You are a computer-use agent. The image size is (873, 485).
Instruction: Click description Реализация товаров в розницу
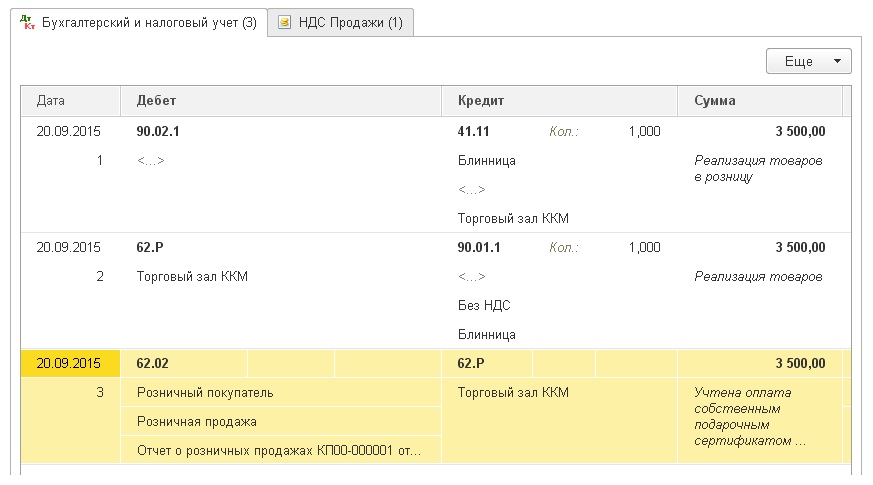[x=758, y=169]
